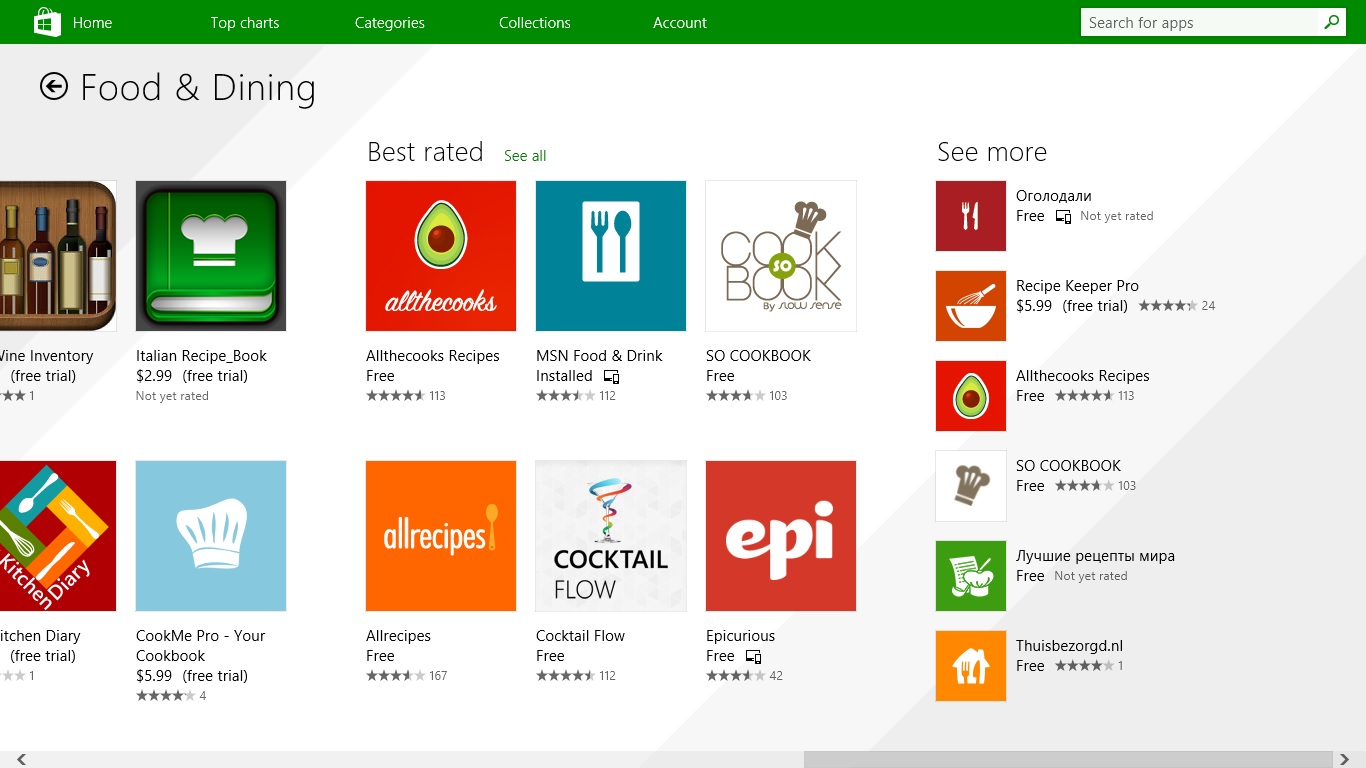Click the Best rated heading
The height and width of the screenshot is (768, 1366).
click(425, 152)
